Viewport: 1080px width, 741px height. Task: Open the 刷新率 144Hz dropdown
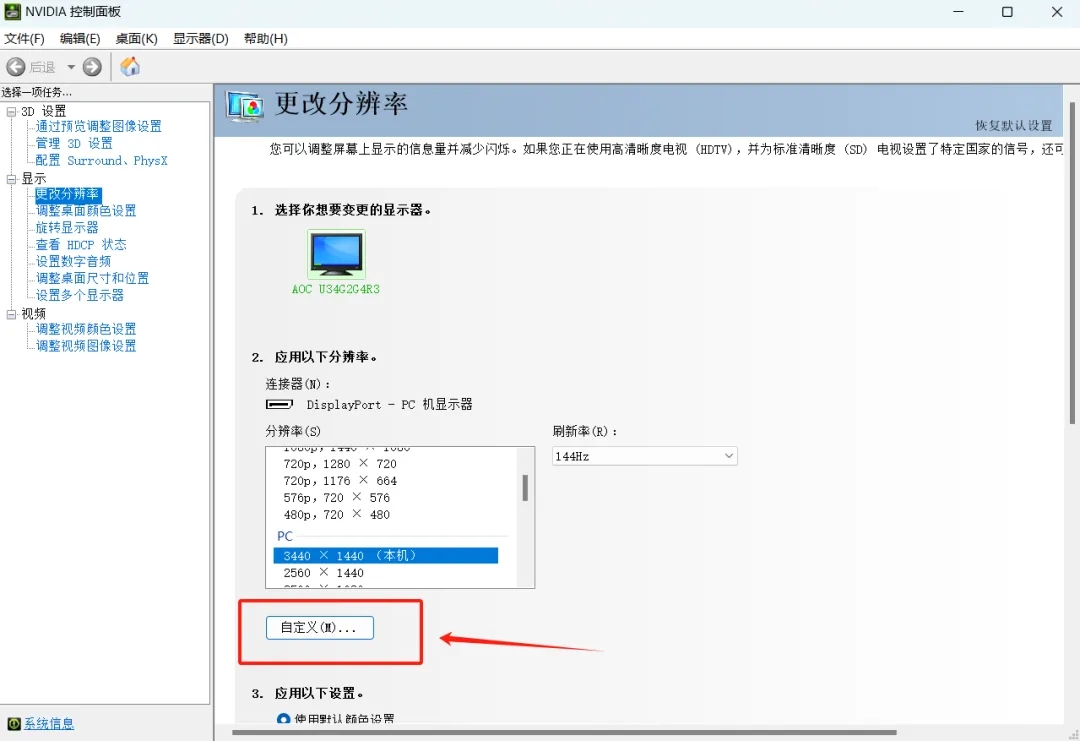pos(644,456)
